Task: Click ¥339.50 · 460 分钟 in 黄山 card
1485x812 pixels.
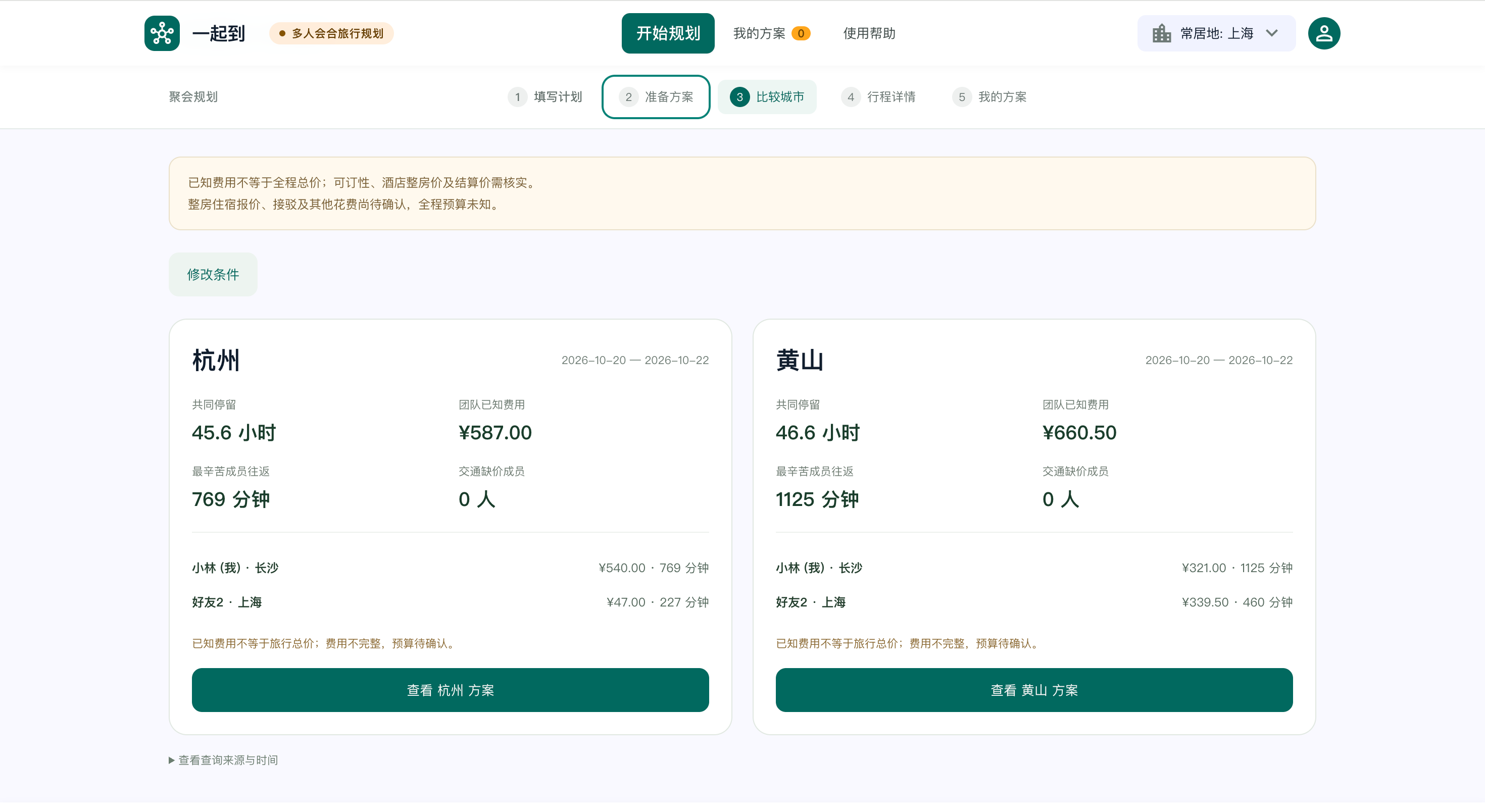Action: tap(1237, 602)
